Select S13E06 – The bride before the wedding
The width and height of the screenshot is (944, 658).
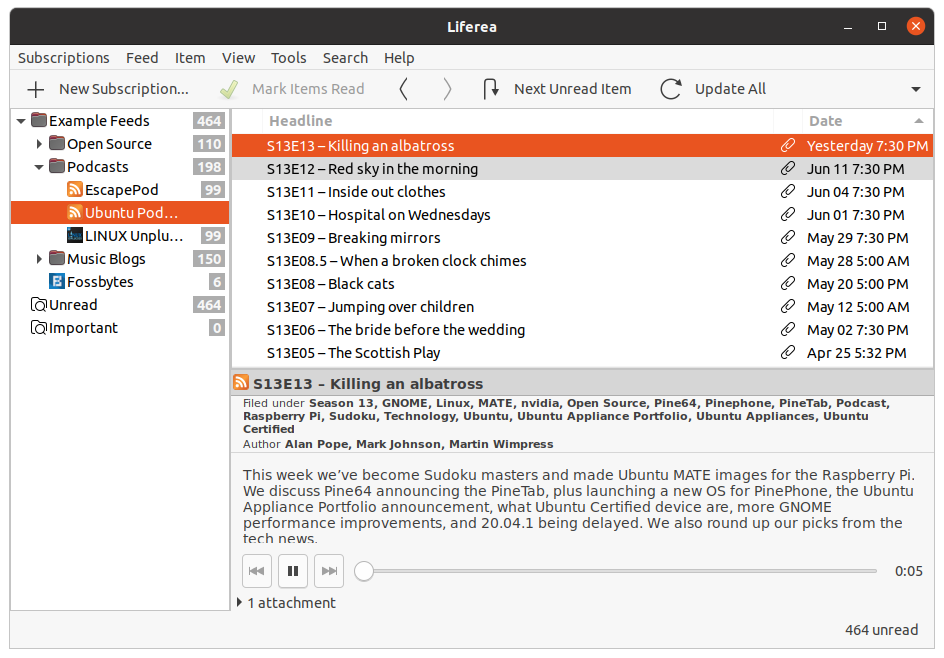582,330
